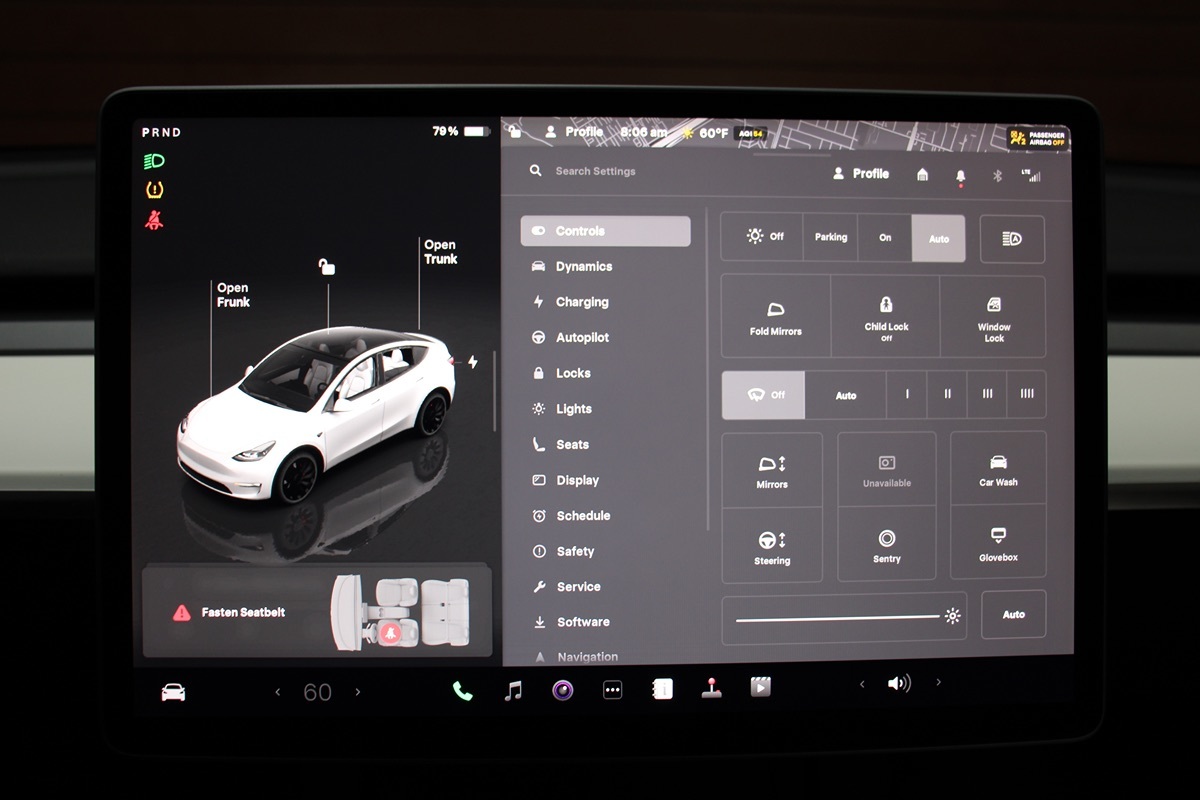1200x800 pixels.
Task: Open the Autopilot settings menu
Action: tap(582, 338)
